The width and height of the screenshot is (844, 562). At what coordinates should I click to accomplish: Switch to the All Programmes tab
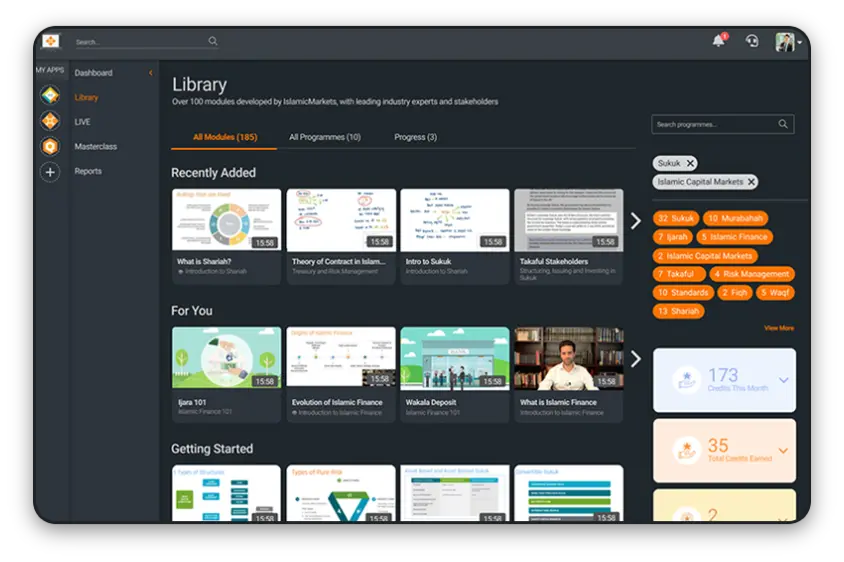pos(325,137)
